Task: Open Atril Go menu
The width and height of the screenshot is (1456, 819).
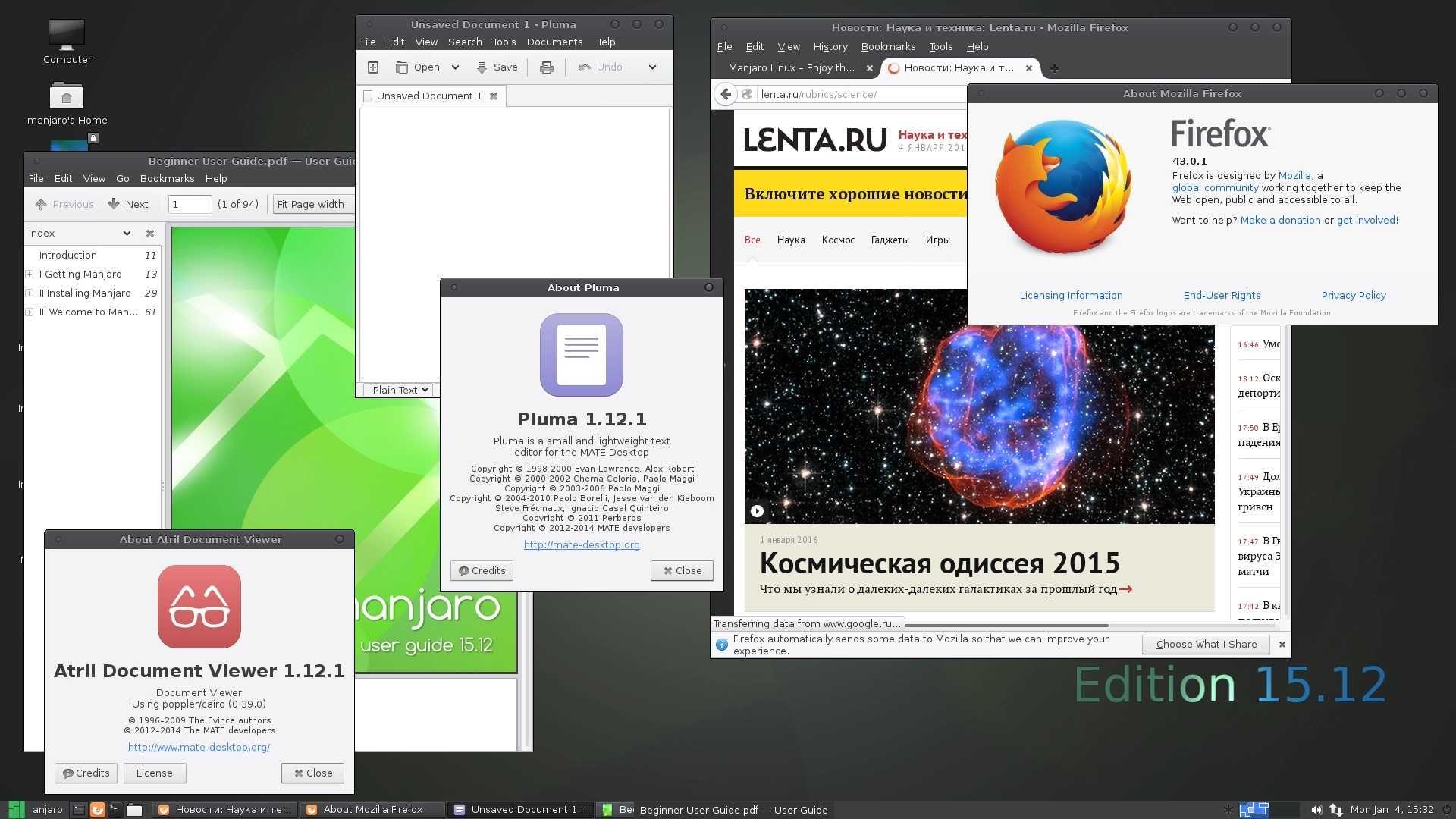Action: pyautogui.click(x=123, y=179)
